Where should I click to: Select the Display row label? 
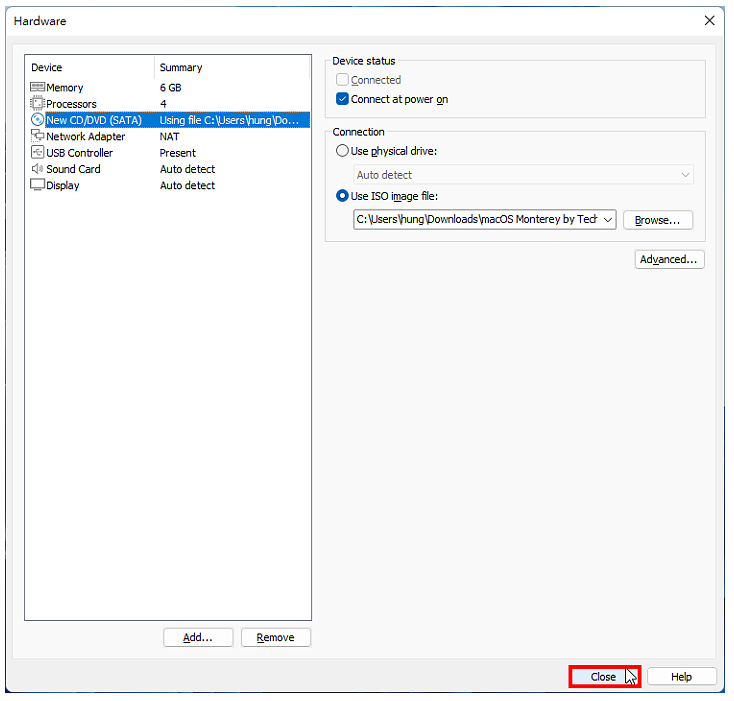pos(63,185)
